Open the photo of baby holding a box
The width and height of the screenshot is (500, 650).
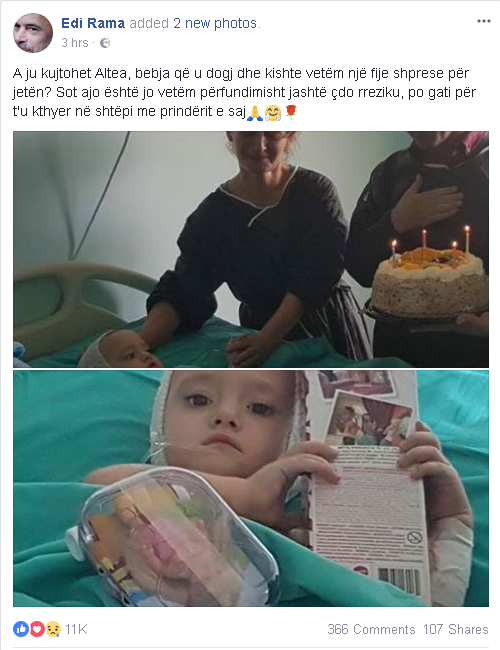[251, 489]
